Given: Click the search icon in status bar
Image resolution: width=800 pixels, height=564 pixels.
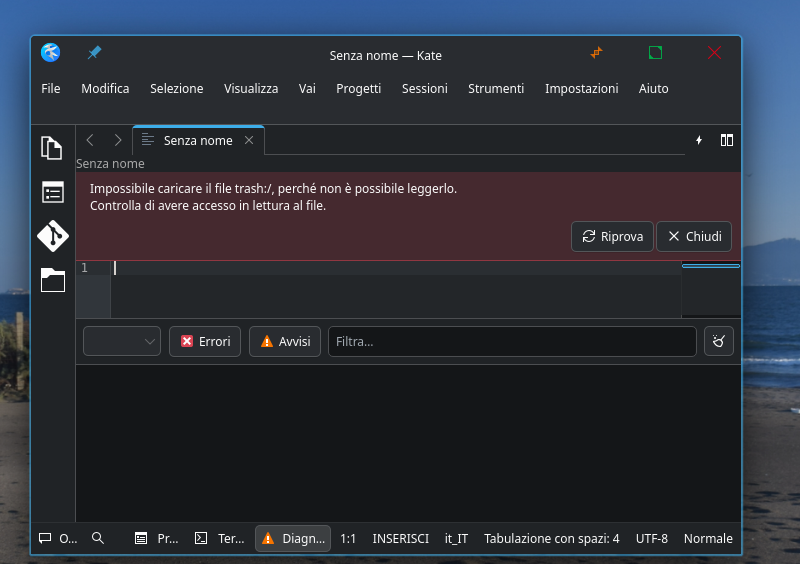Looking at the screenshot, I should coord(98,538).
